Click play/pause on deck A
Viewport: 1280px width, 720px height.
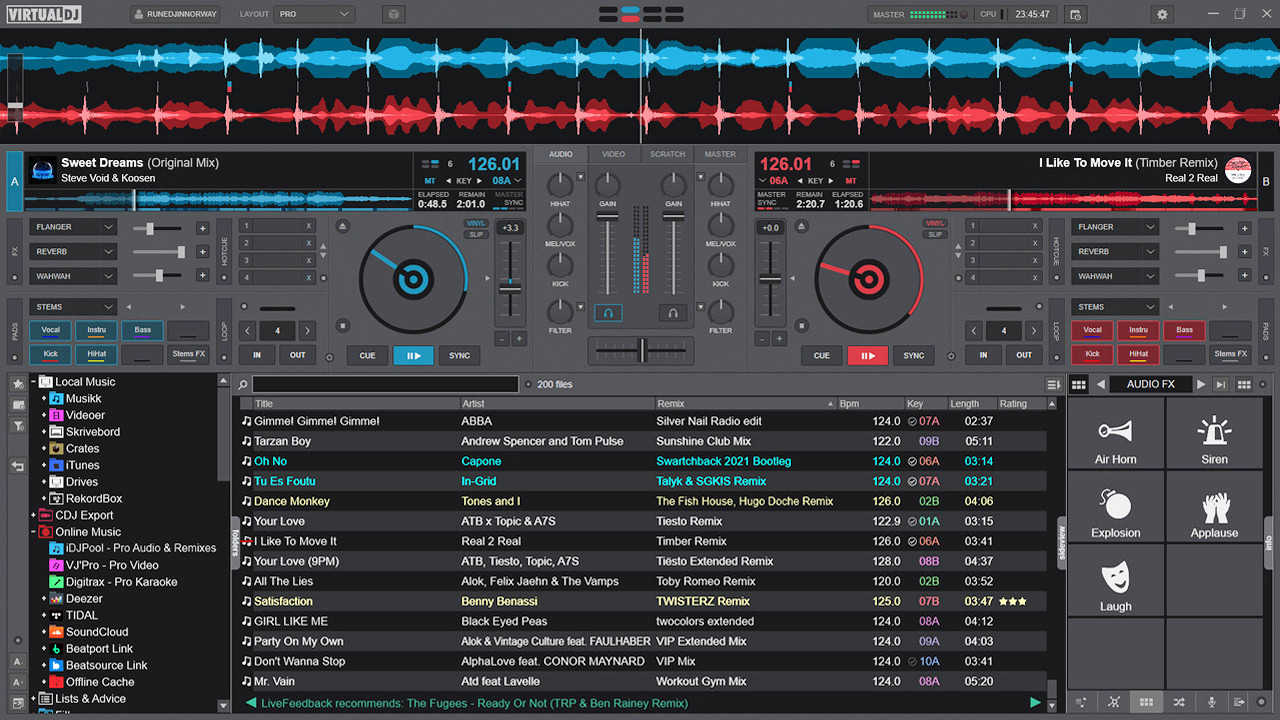413,355
